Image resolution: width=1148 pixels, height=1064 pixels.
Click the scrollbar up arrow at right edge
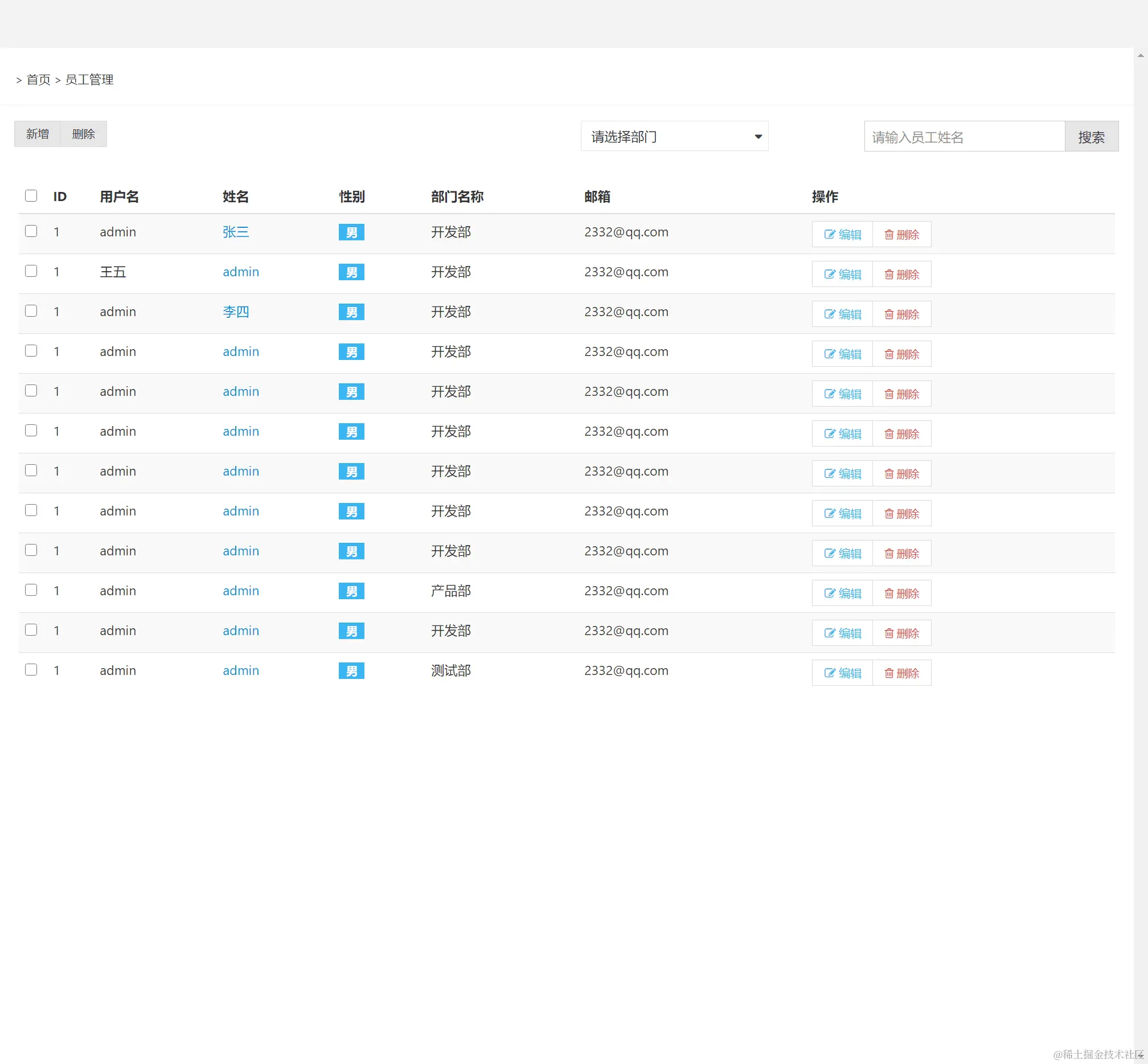tap(1140, 55)
